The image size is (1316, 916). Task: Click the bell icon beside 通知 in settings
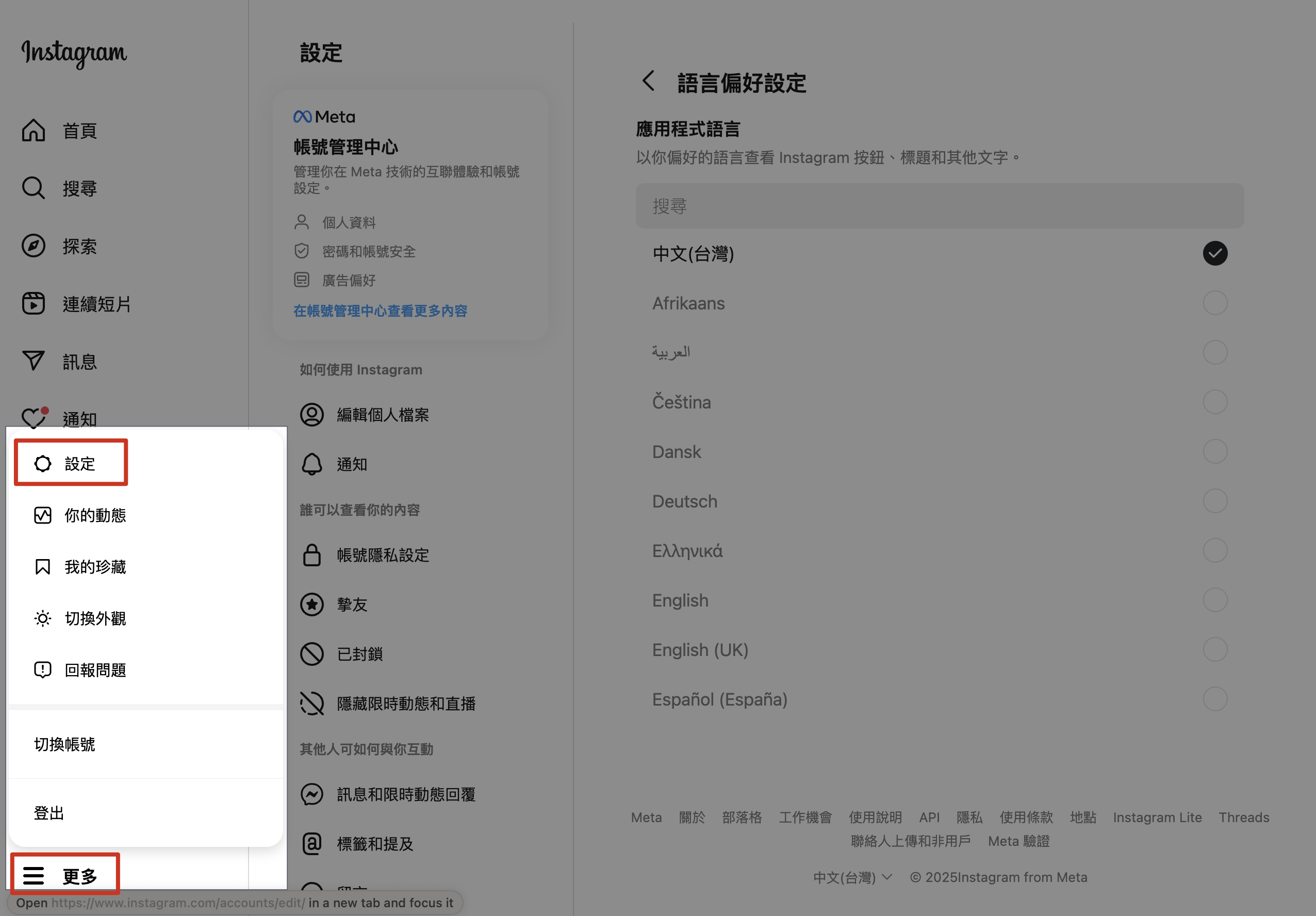(x=312, y=464)
